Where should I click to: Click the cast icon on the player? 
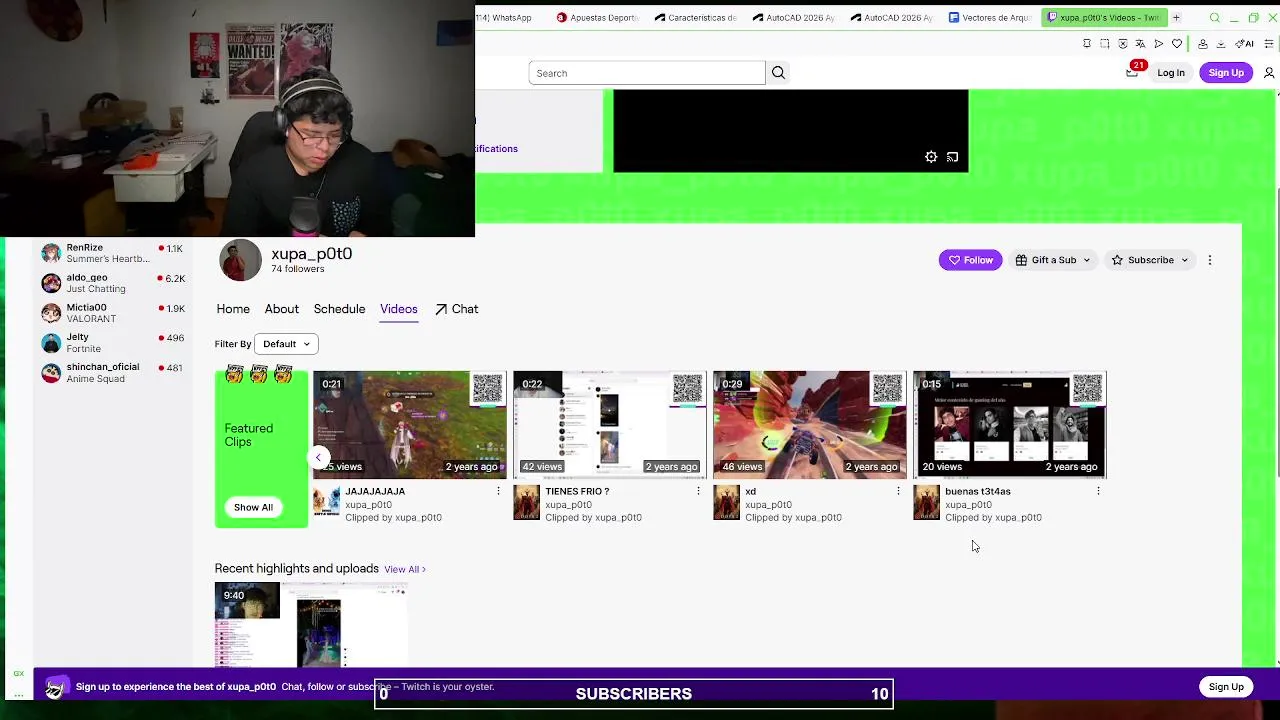pos(952,157)
